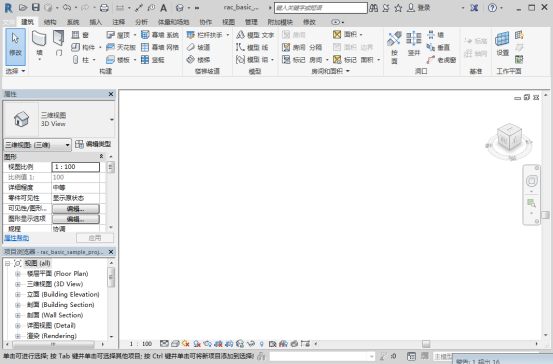
Task: Click the horizontal scrollbar thumb of view
Action: pyautogui.click(x=426, y=344)
